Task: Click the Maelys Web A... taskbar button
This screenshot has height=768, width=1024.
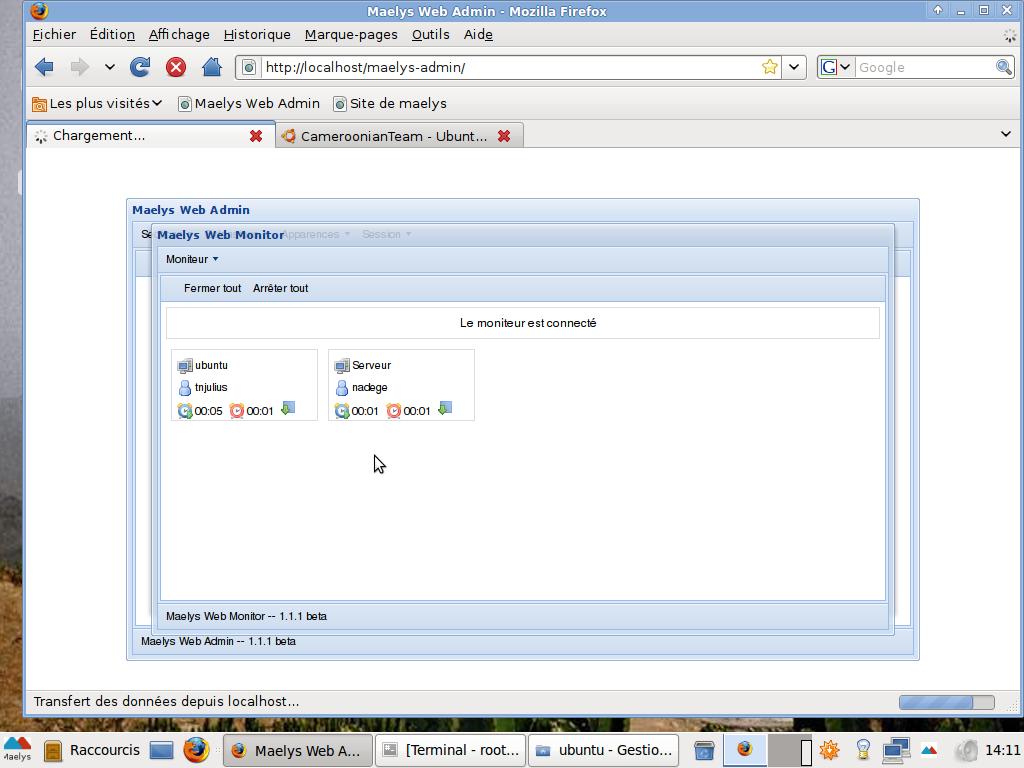Action: (x=298, y=750)
